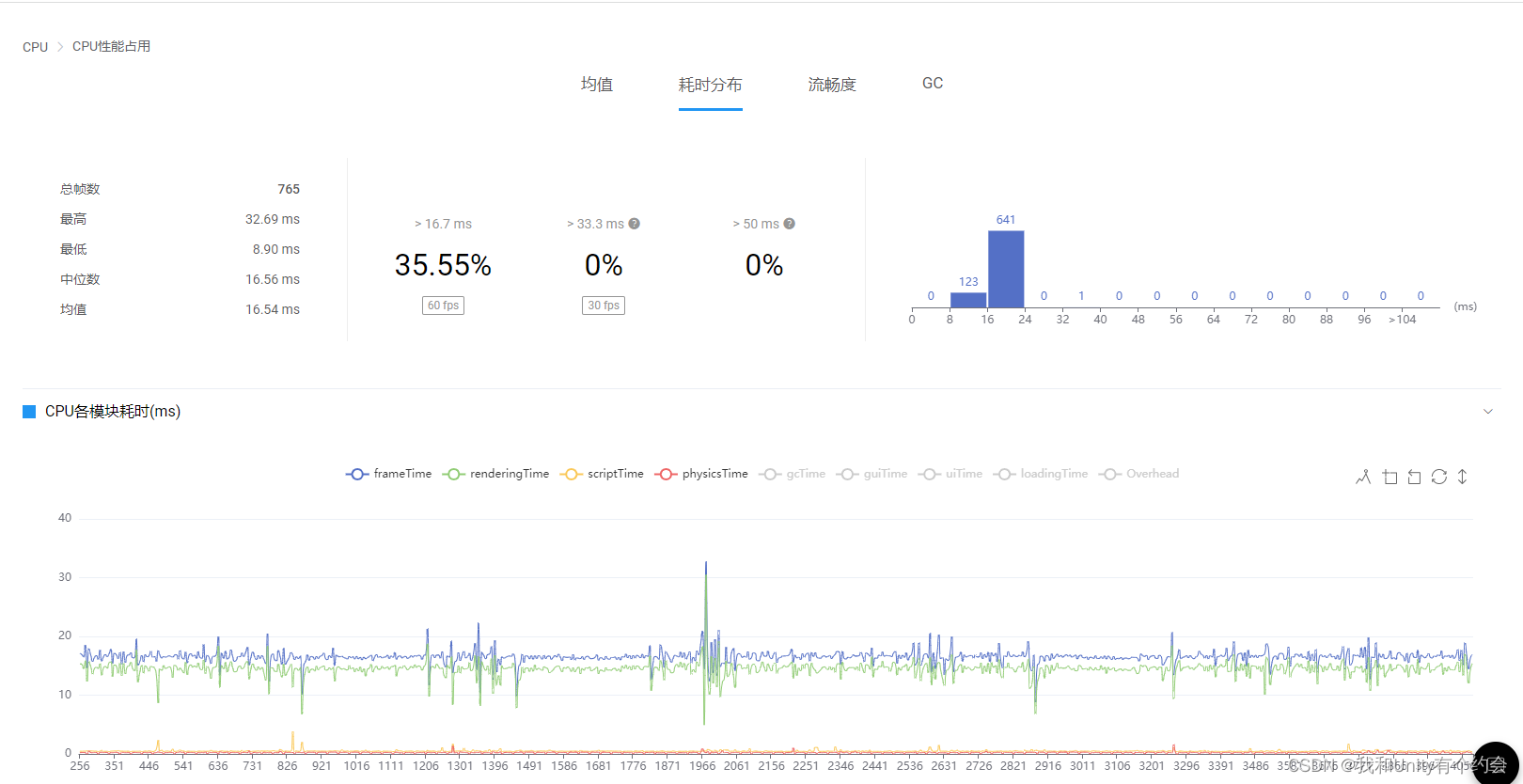
Task: Click the frameTime spike near 1966
Action: 706,567
